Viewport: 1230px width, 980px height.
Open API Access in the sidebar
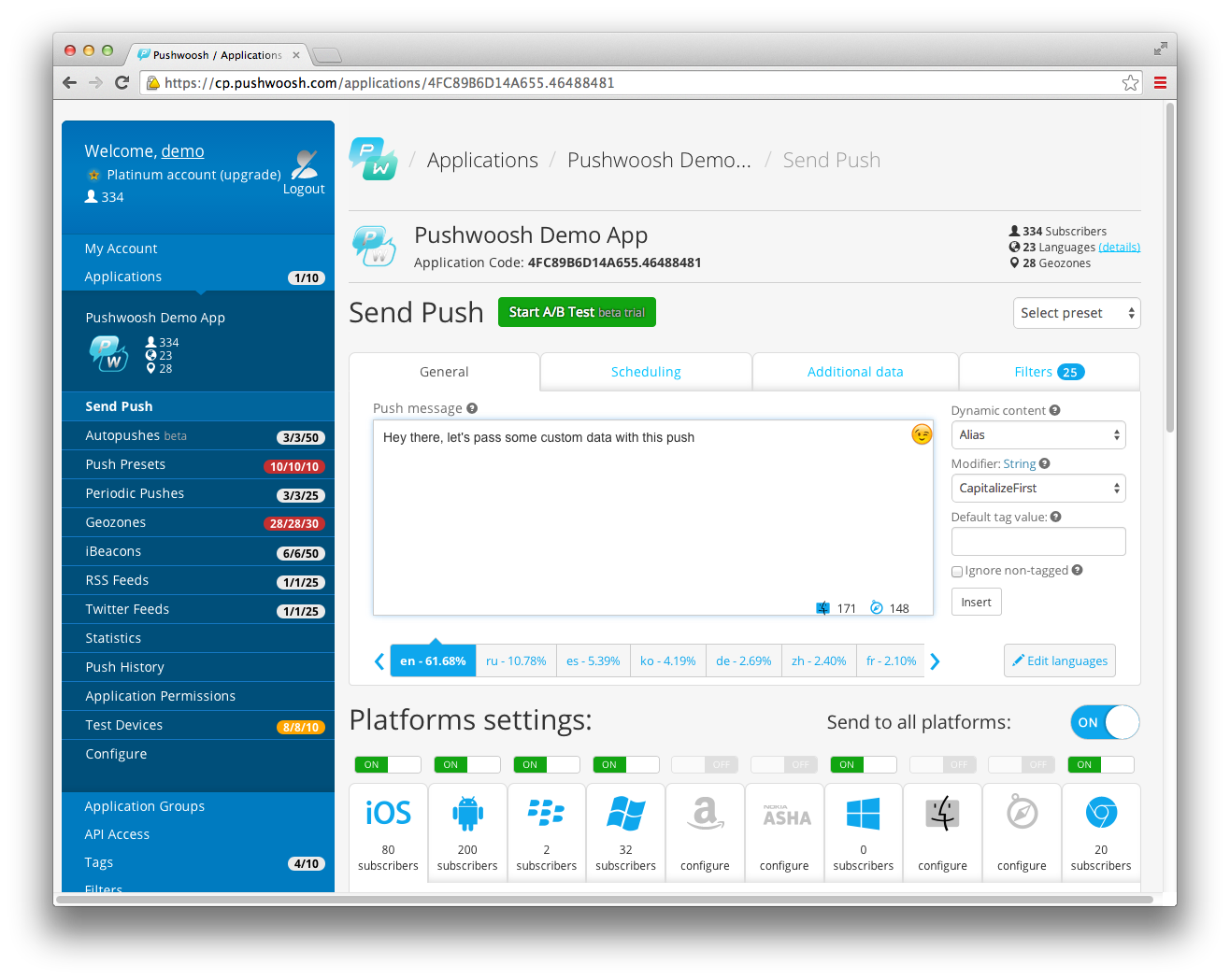[x=117, y=834]
